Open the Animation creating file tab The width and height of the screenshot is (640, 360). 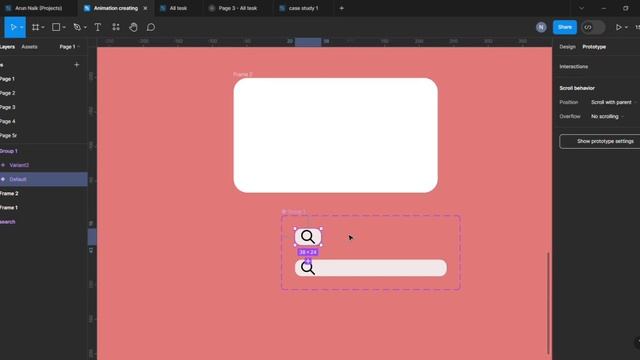point(116,8)
